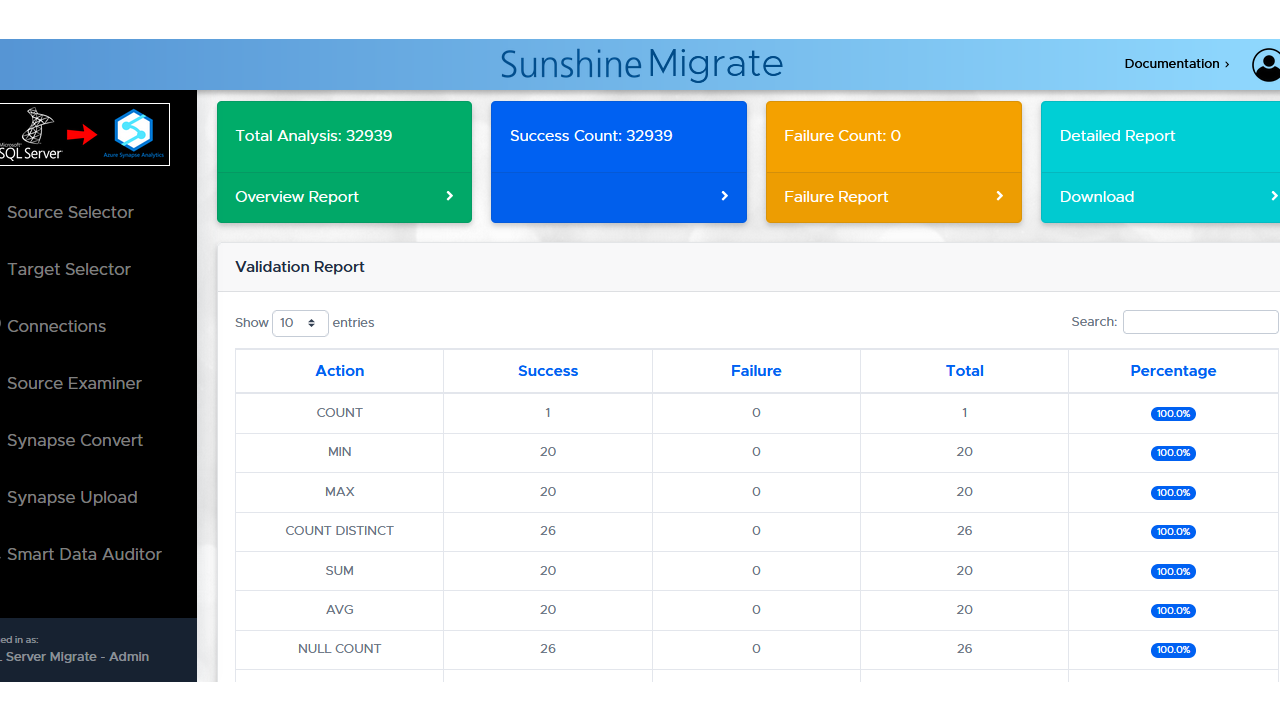Sort table by Action column
This screenshot has width=1280, height=720.
point(340,371)
